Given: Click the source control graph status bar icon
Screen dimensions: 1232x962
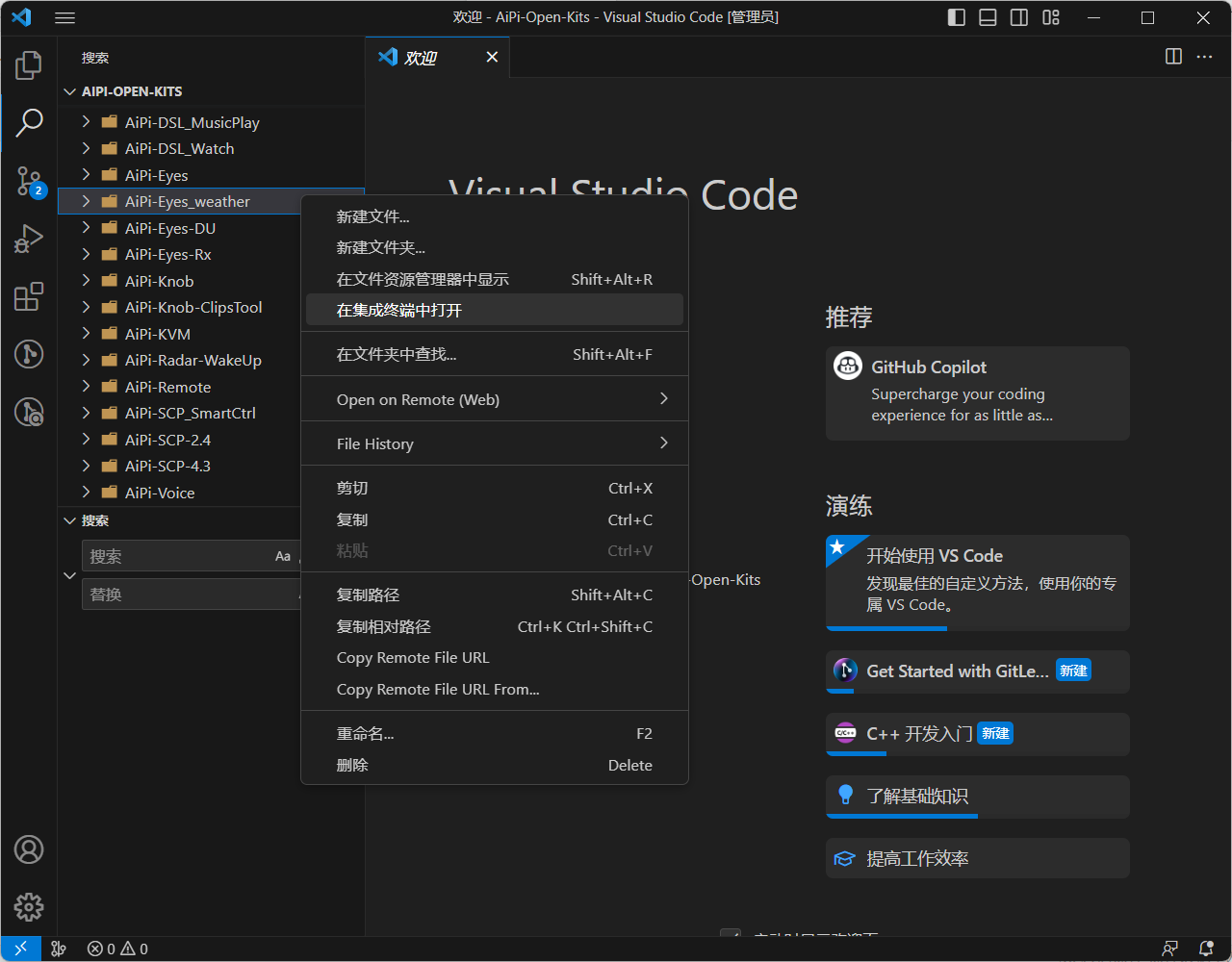Looking at the screenshot, I should pos(59,949).
